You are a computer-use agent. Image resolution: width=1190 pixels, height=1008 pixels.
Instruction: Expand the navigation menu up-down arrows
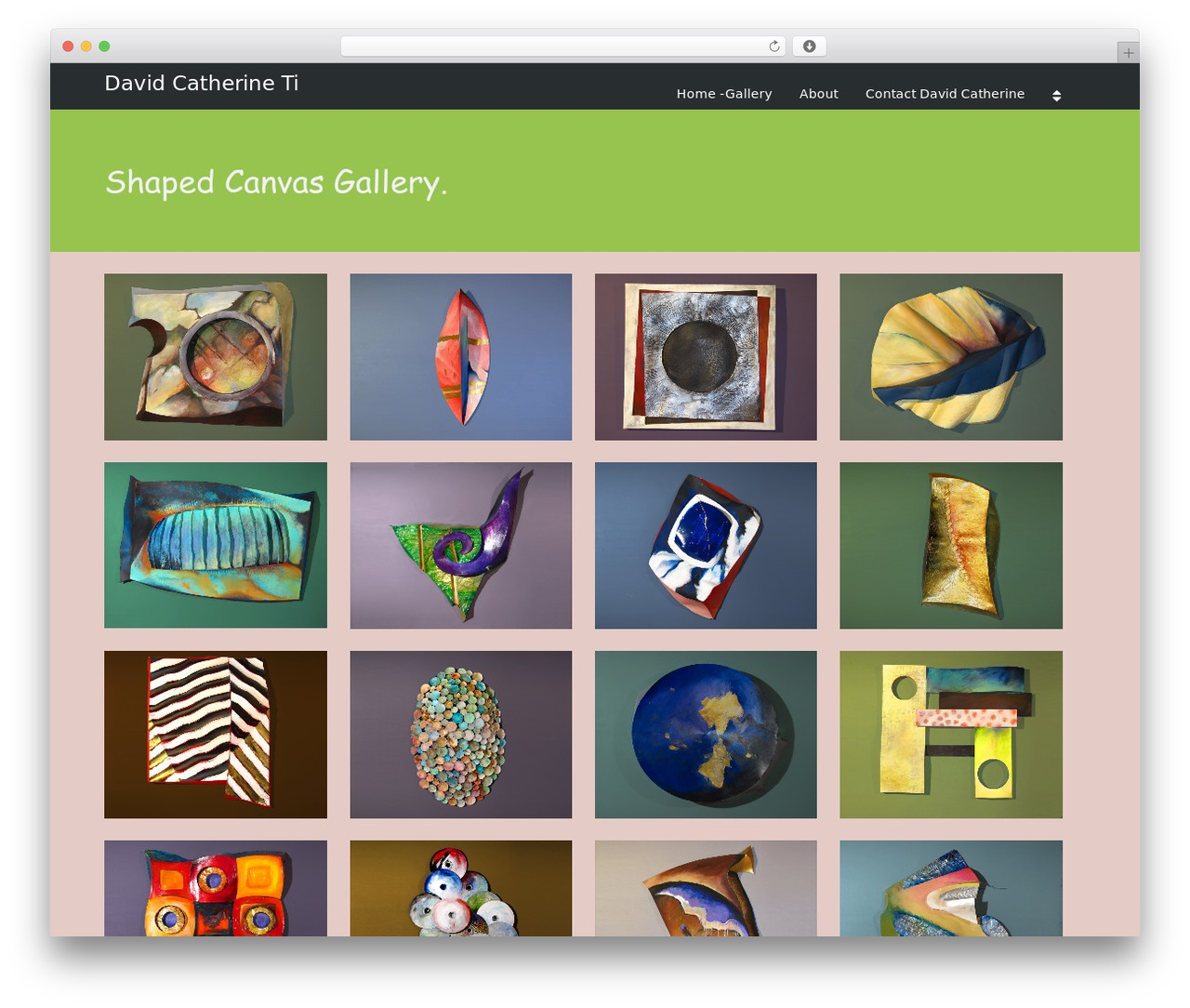pyautogui.click(x=1056, y=95)
